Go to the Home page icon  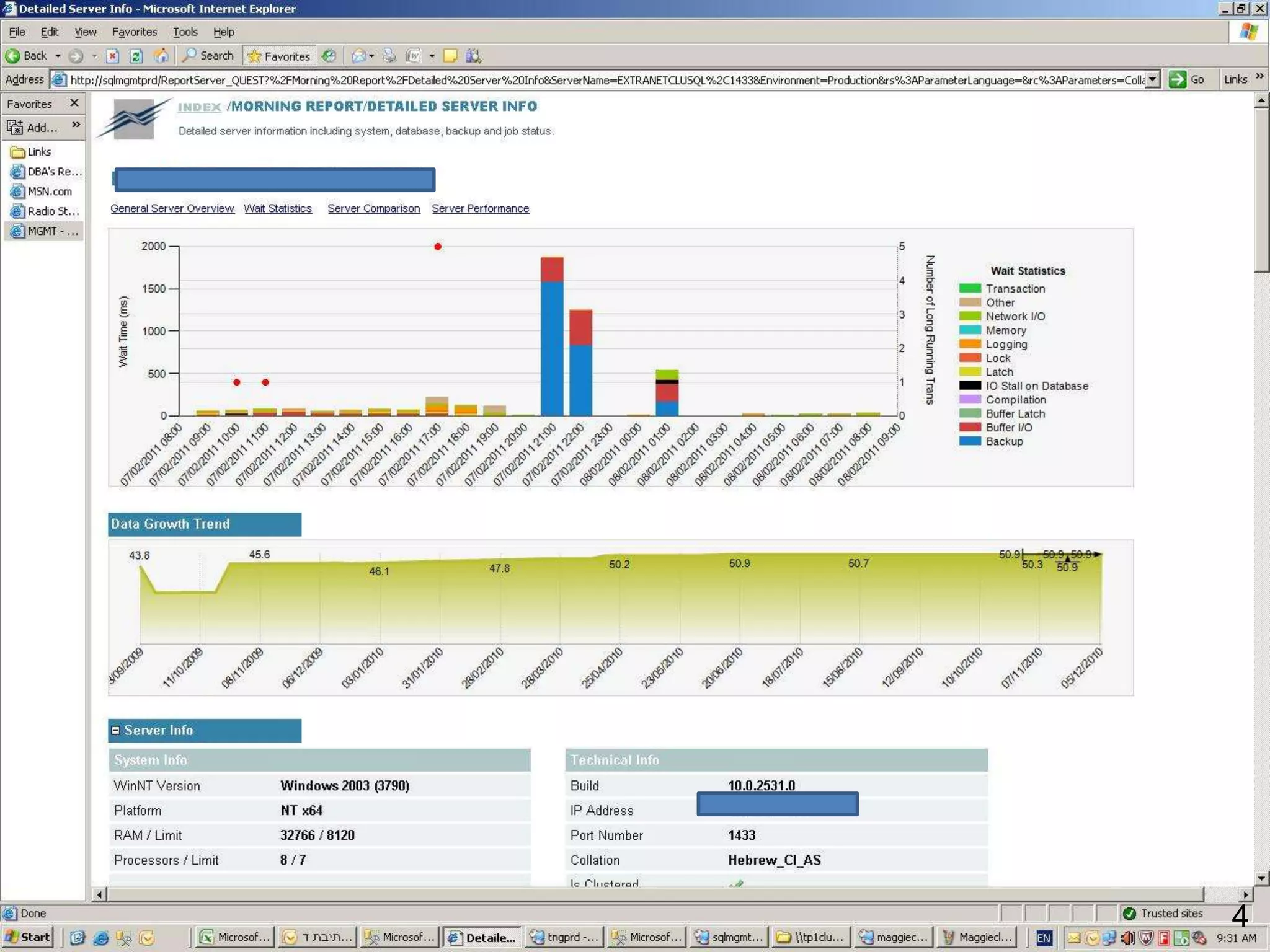click(161, 56)
